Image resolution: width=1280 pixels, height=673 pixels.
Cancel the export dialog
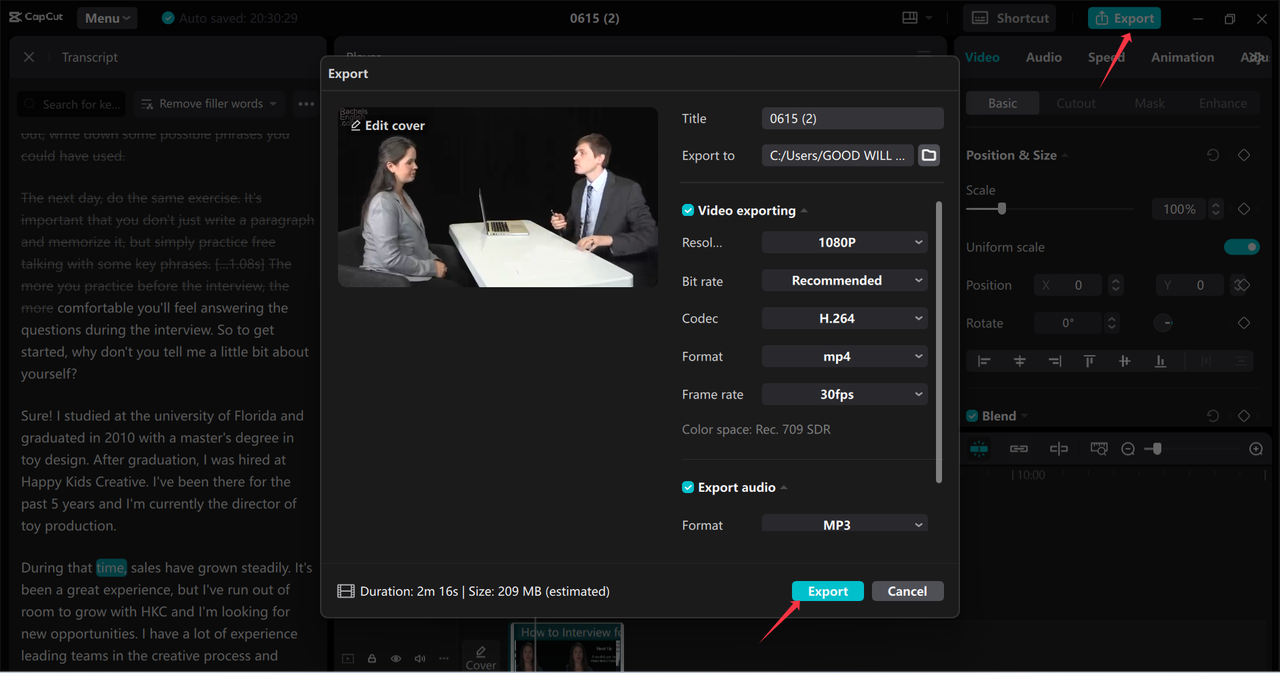pyautogui.click(x=907, y=591)
